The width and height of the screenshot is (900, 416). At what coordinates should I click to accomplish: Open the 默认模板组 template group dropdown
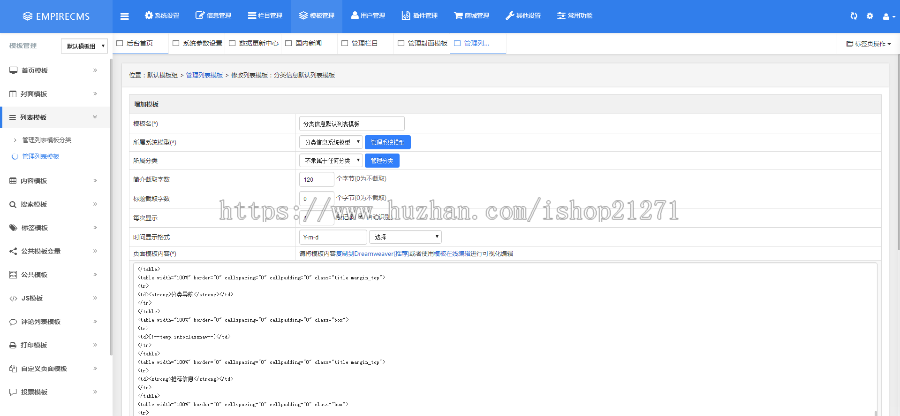pos(84,46)
